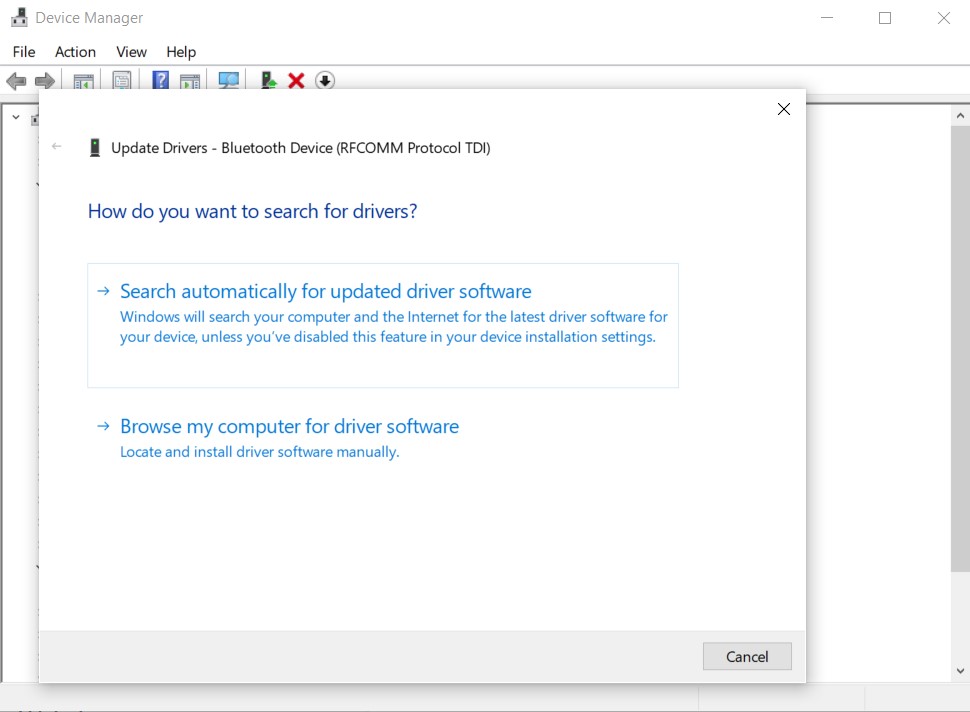The width and height of the screenshot is (970, 712).
Task: Click the Bluetooth device icon in dialog header
Action: (95, 148)
